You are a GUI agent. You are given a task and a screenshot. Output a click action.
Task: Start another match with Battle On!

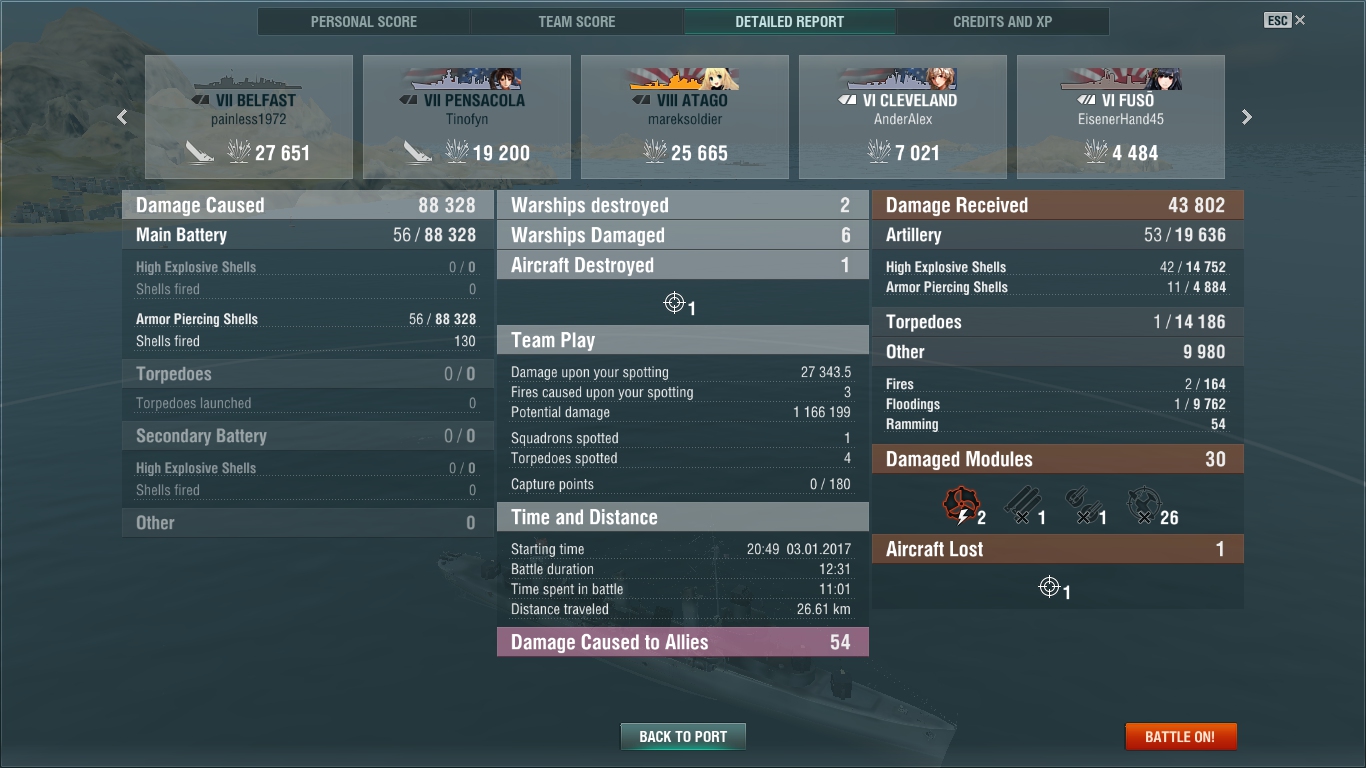pyautogui.click(x=1181, y=736)
